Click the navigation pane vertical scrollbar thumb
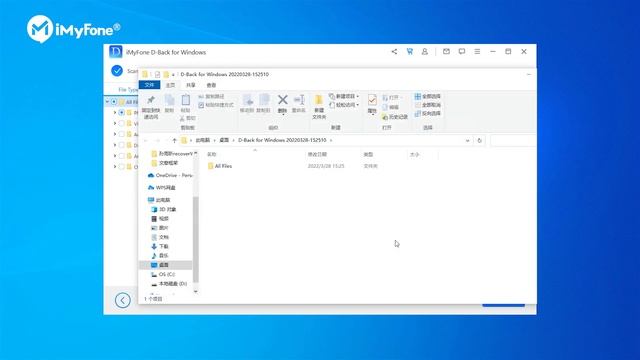 [x=196, y=239]
